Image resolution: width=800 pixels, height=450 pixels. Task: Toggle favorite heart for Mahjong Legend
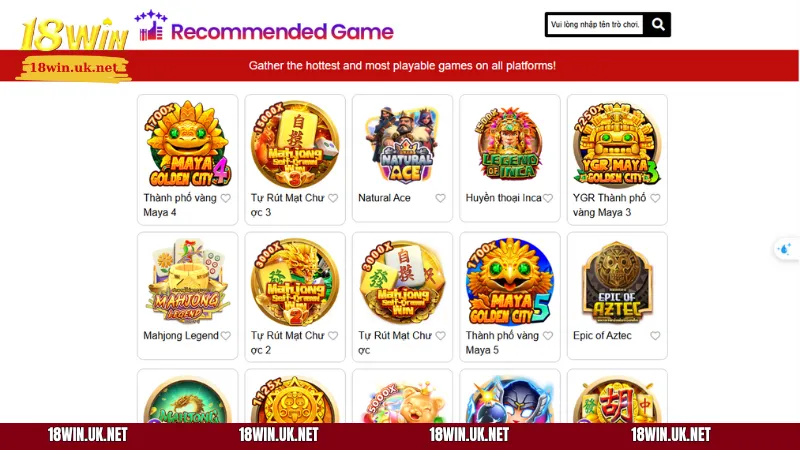tap(226, 336)
